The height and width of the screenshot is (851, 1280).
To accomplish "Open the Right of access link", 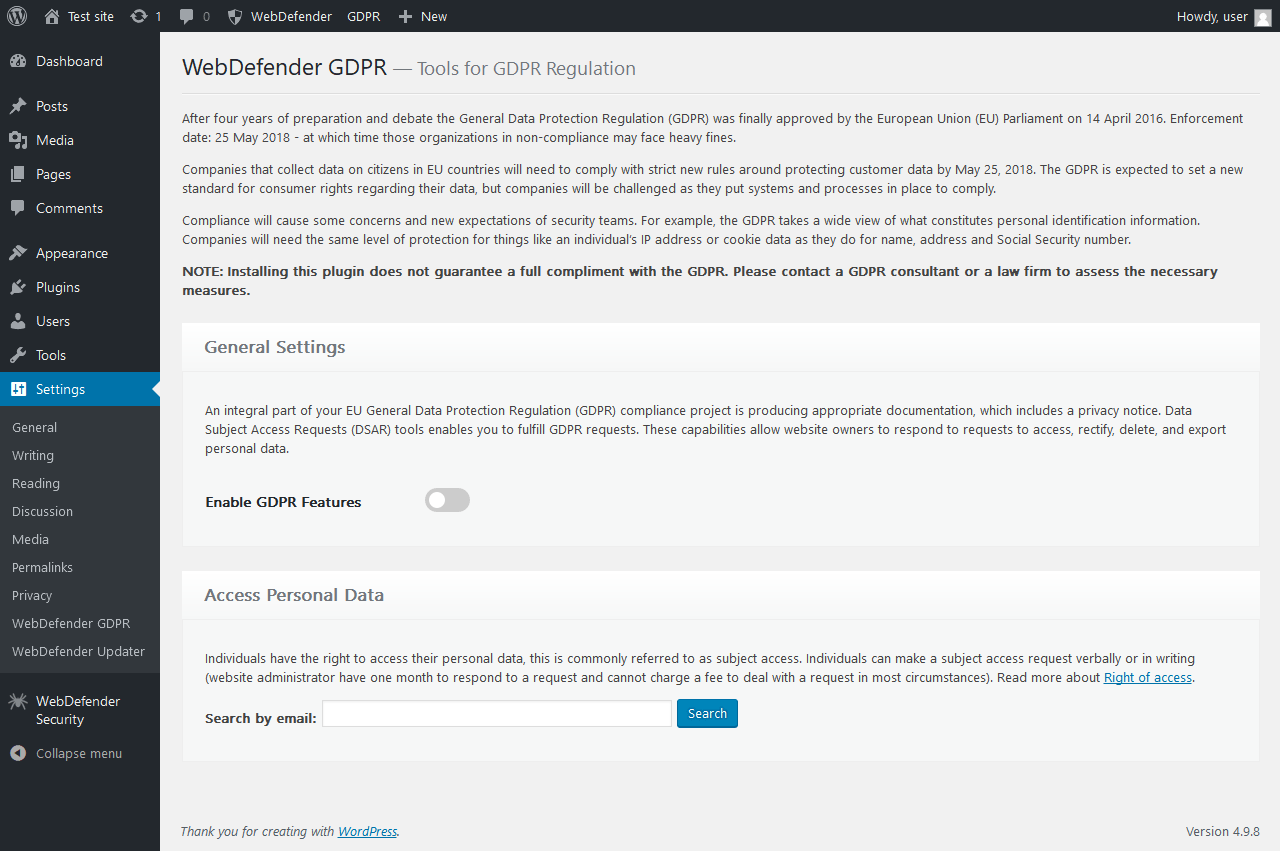I will 1147,677.
